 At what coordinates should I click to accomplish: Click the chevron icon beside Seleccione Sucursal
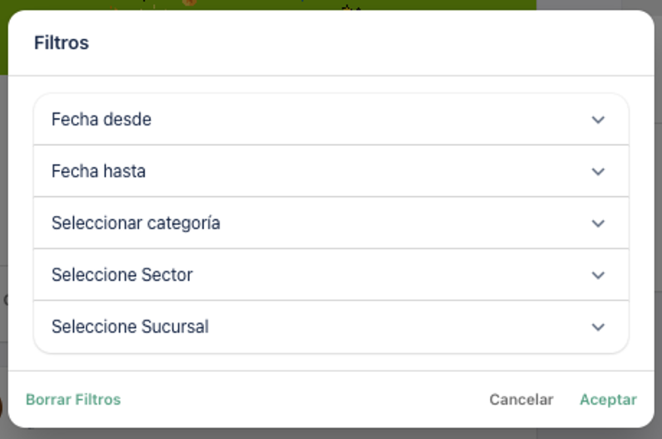(598, 327)
